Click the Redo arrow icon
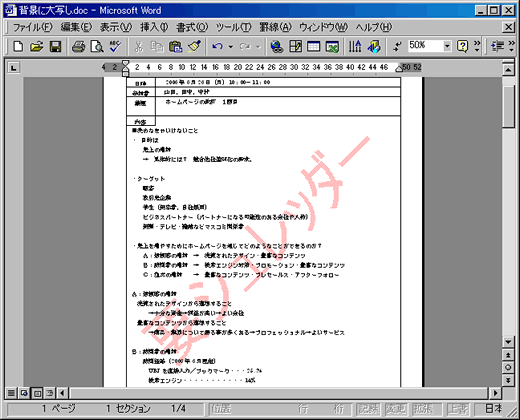The image size is (520, 420). (x=245, y=46)
